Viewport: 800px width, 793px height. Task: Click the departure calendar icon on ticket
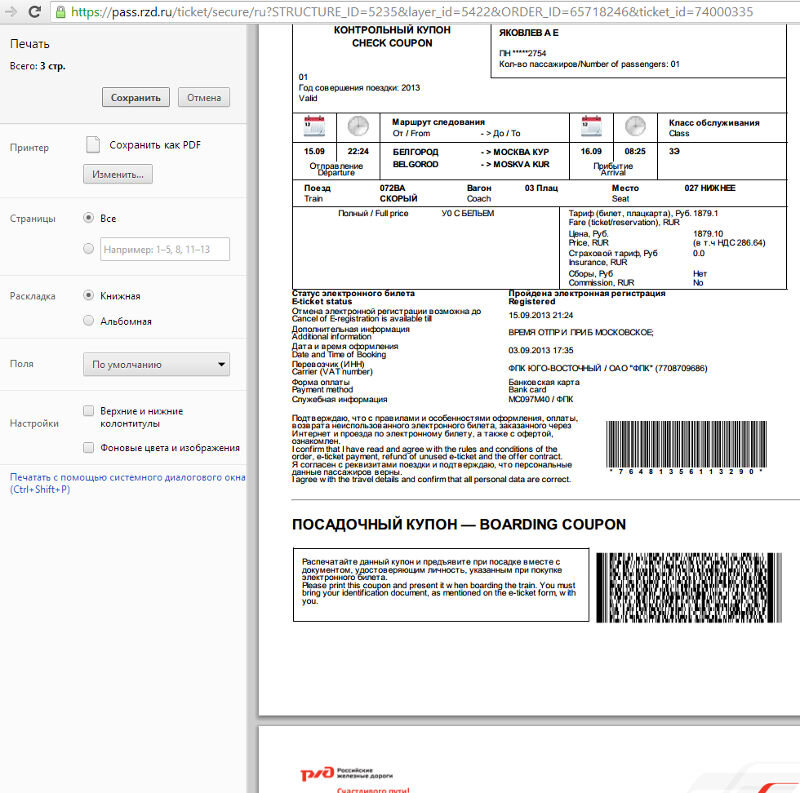coord(314,126)
